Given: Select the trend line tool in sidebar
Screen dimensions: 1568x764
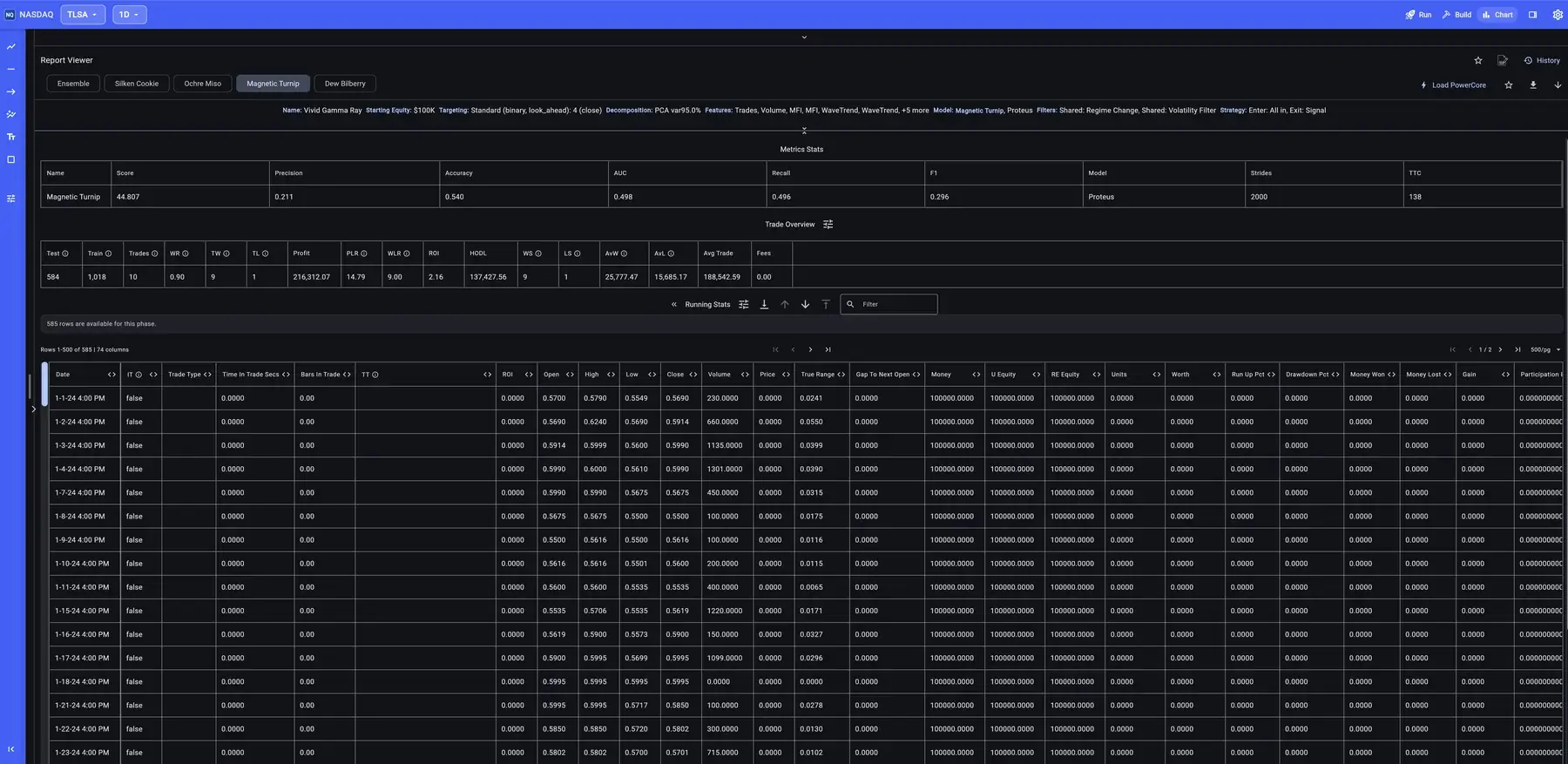Looking at the screenshot, I should click(x=10, y=46).
